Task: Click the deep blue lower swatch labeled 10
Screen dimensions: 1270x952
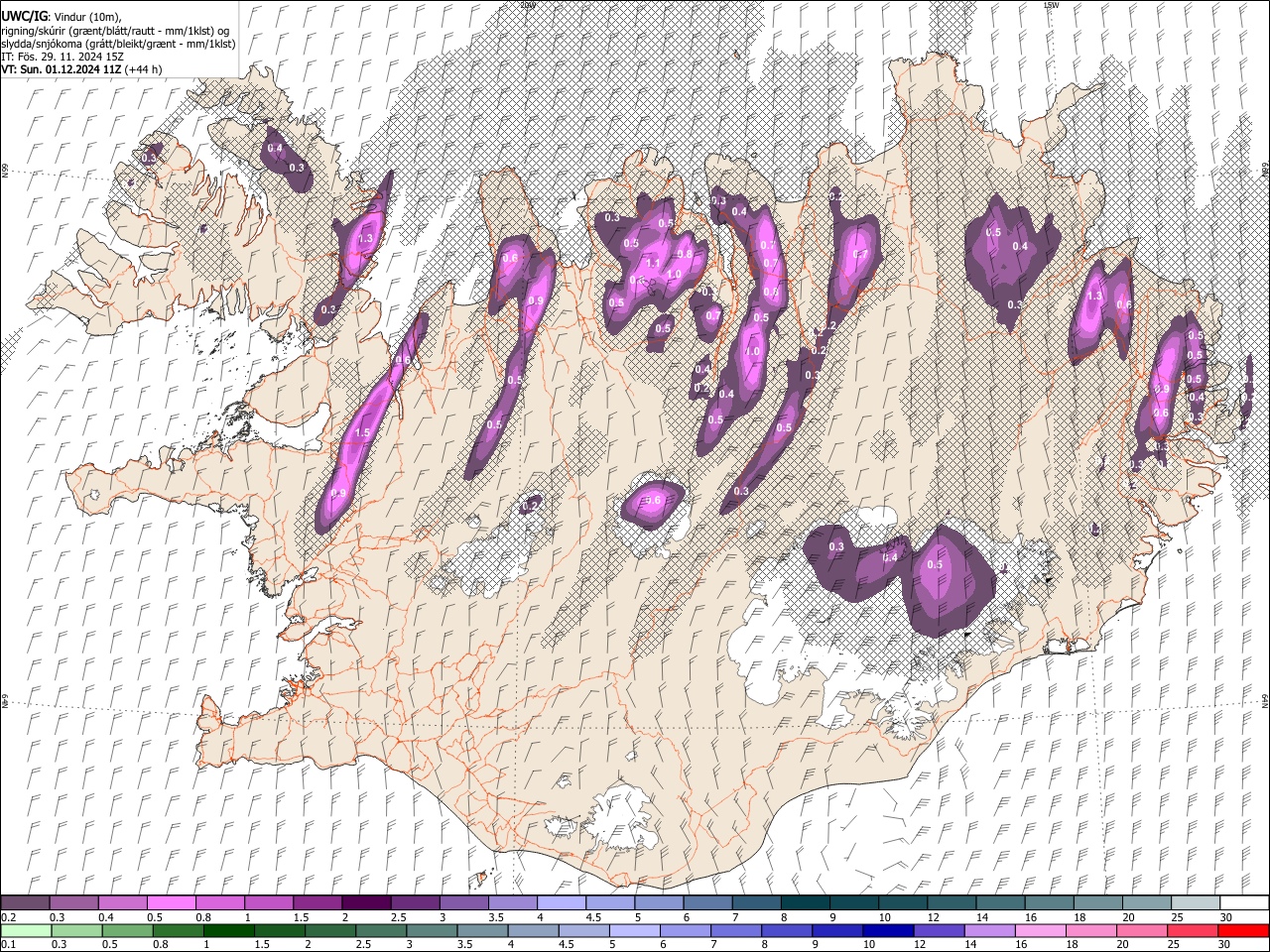Action: tap(887, 930)
